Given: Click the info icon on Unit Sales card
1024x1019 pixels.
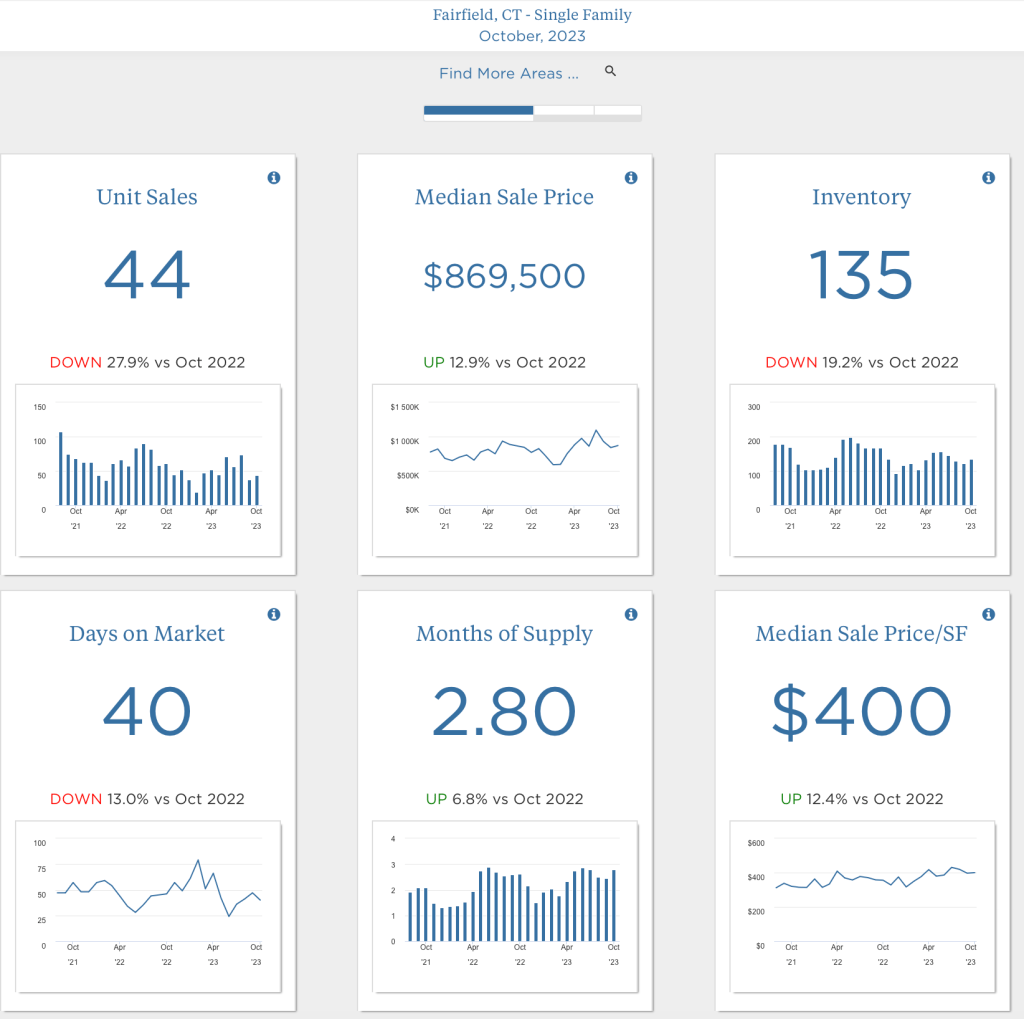Looking at the screenshot, I should 274,178.
